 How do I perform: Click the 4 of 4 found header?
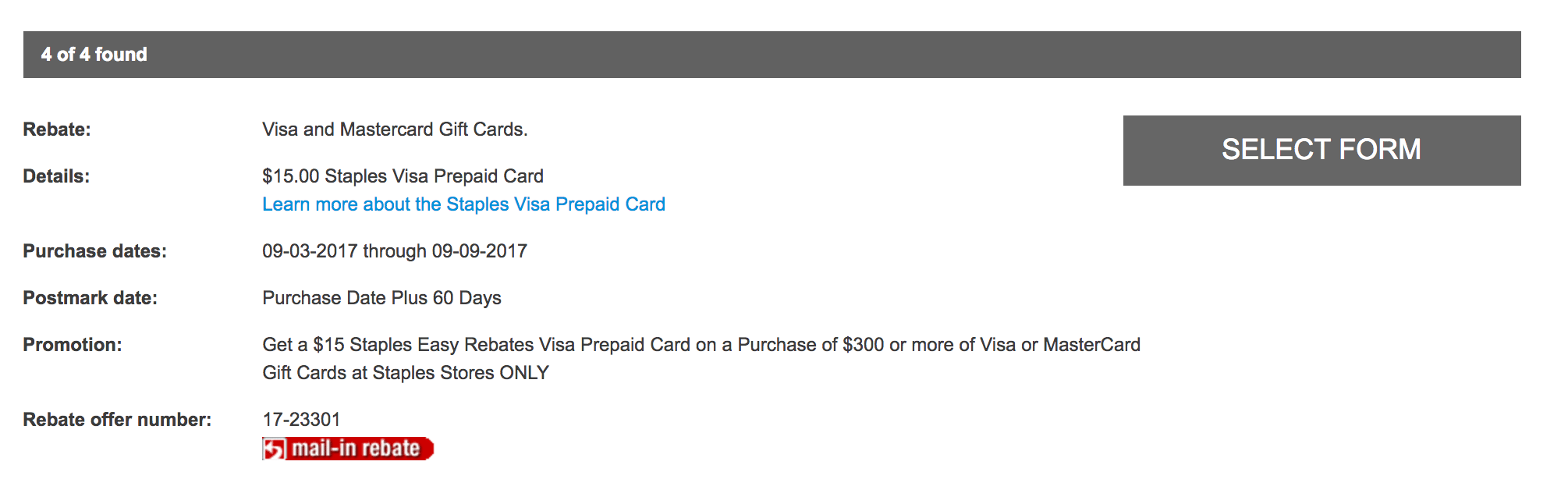[94, 55]
